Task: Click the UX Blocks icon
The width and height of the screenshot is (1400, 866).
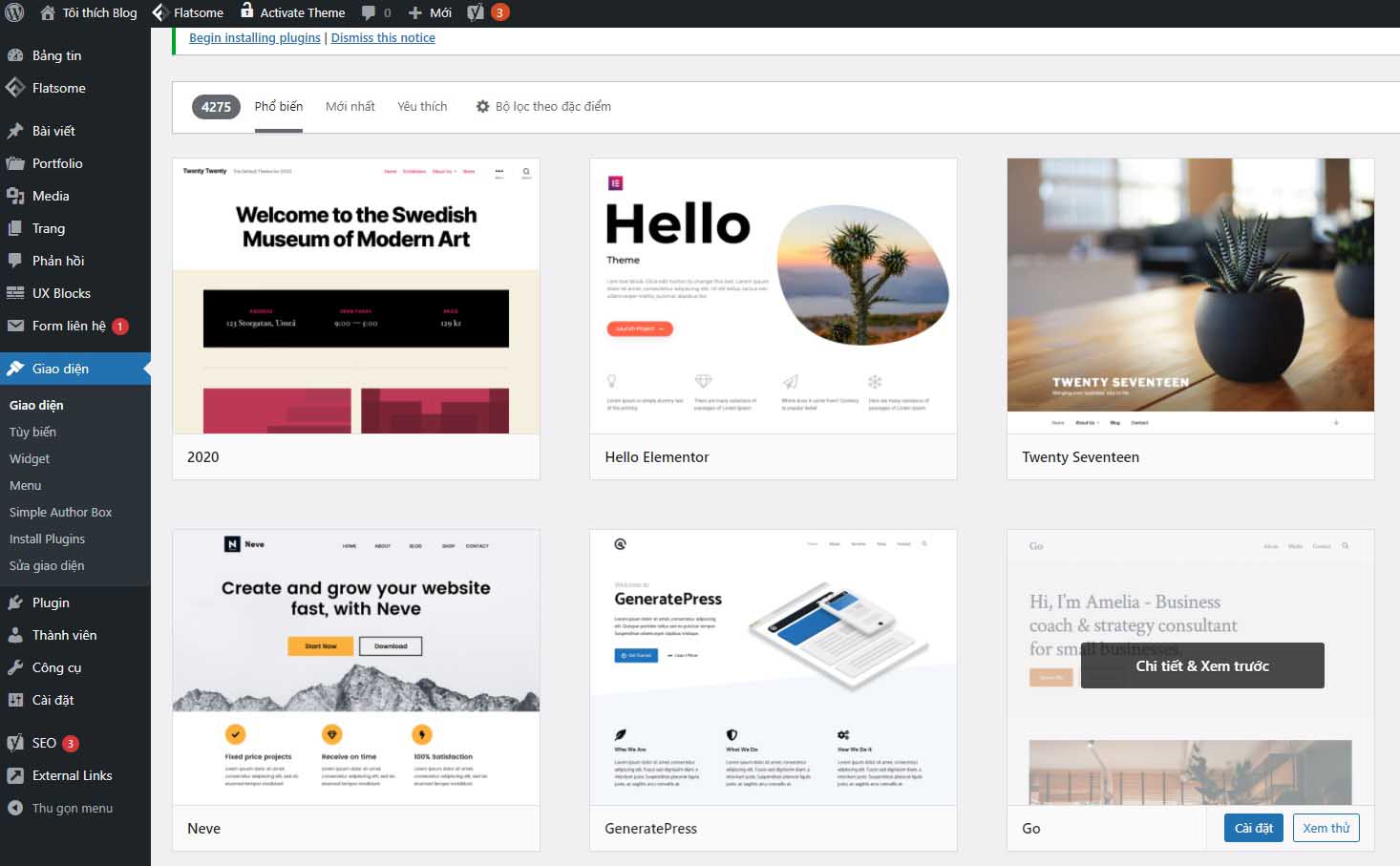Action: [x=15, y=293]
